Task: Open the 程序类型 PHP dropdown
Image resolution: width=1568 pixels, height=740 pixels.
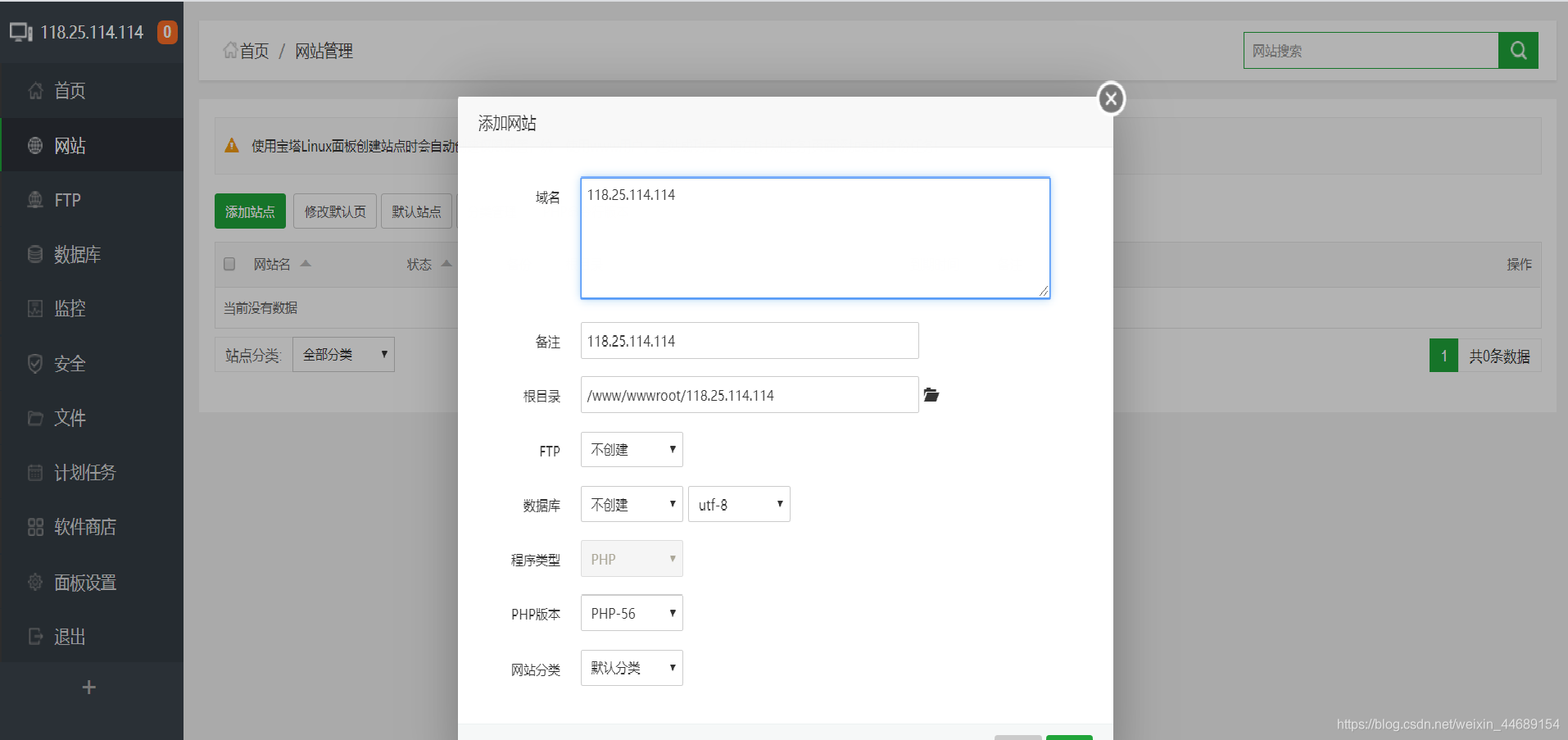Action: [x=632, y=559]
